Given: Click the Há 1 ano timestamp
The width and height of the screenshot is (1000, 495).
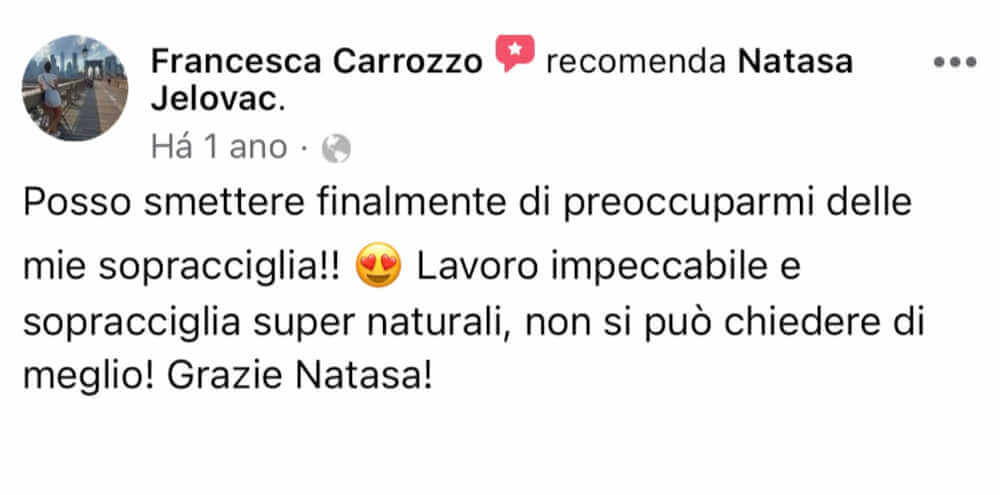Looking at the screenshot, I should coord(219,148).
